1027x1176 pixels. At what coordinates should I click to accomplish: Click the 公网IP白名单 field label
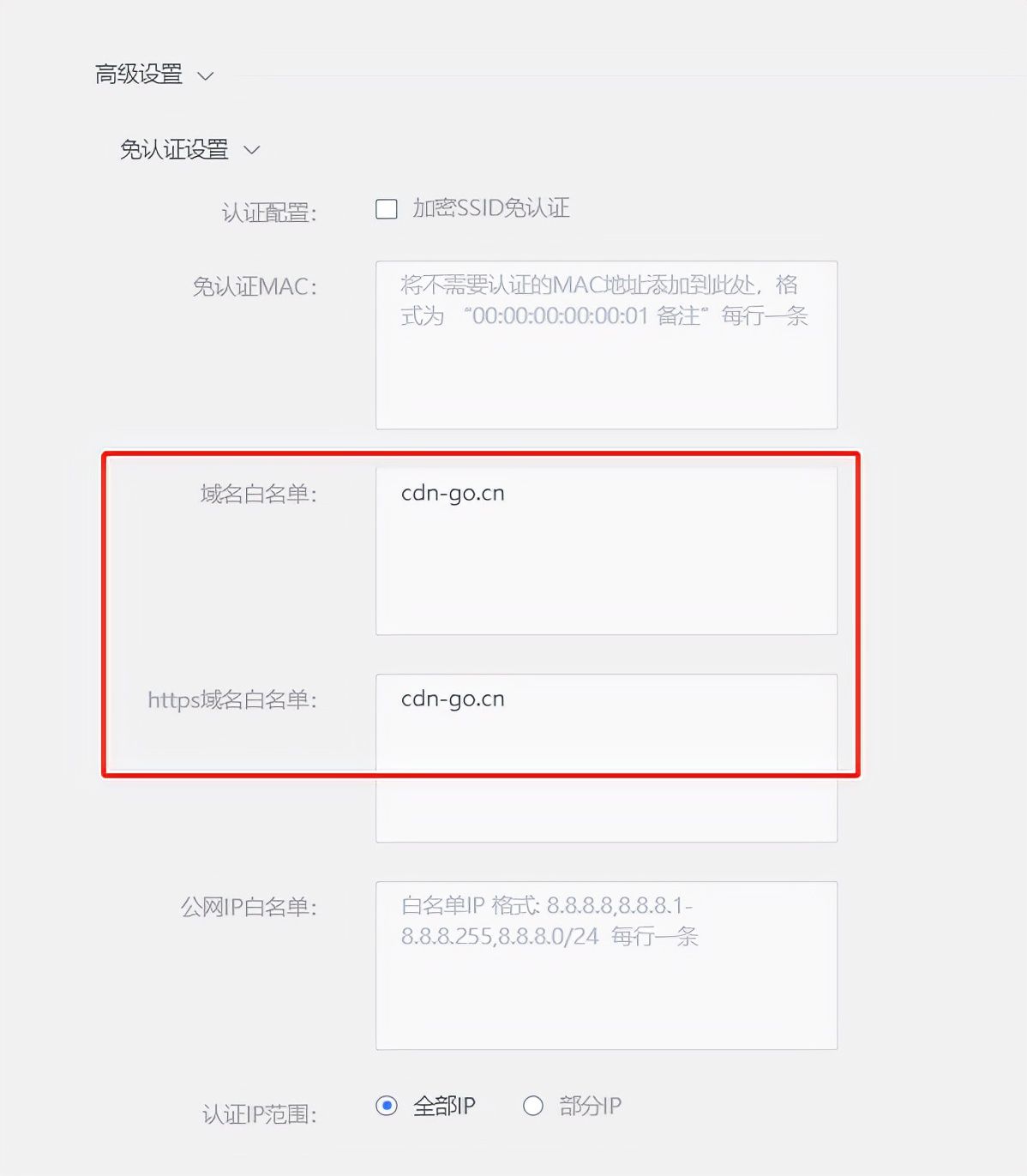(249, 907)
